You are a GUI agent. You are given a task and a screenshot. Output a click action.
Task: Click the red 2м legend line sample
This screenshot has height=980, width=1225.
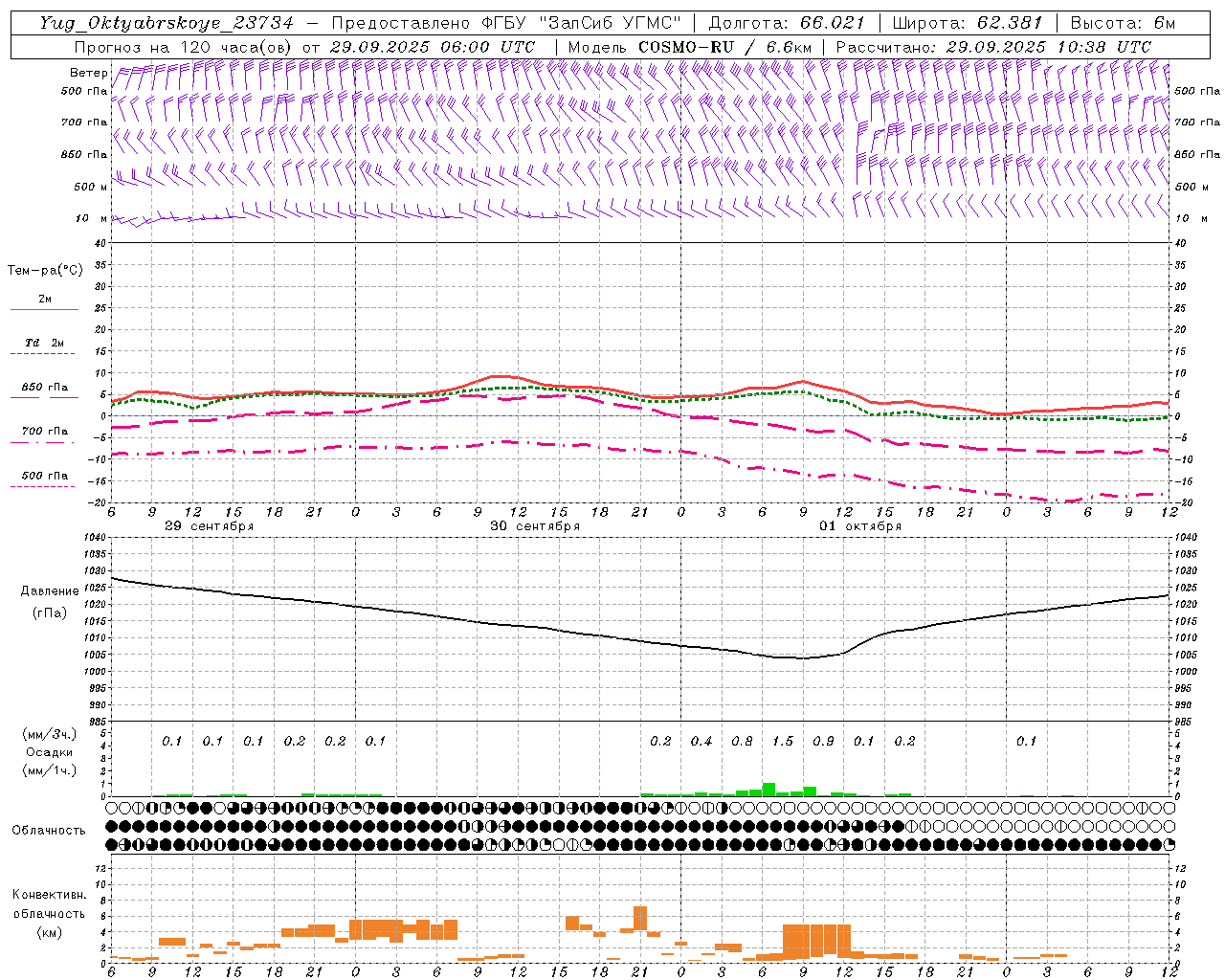click(44, 309)
